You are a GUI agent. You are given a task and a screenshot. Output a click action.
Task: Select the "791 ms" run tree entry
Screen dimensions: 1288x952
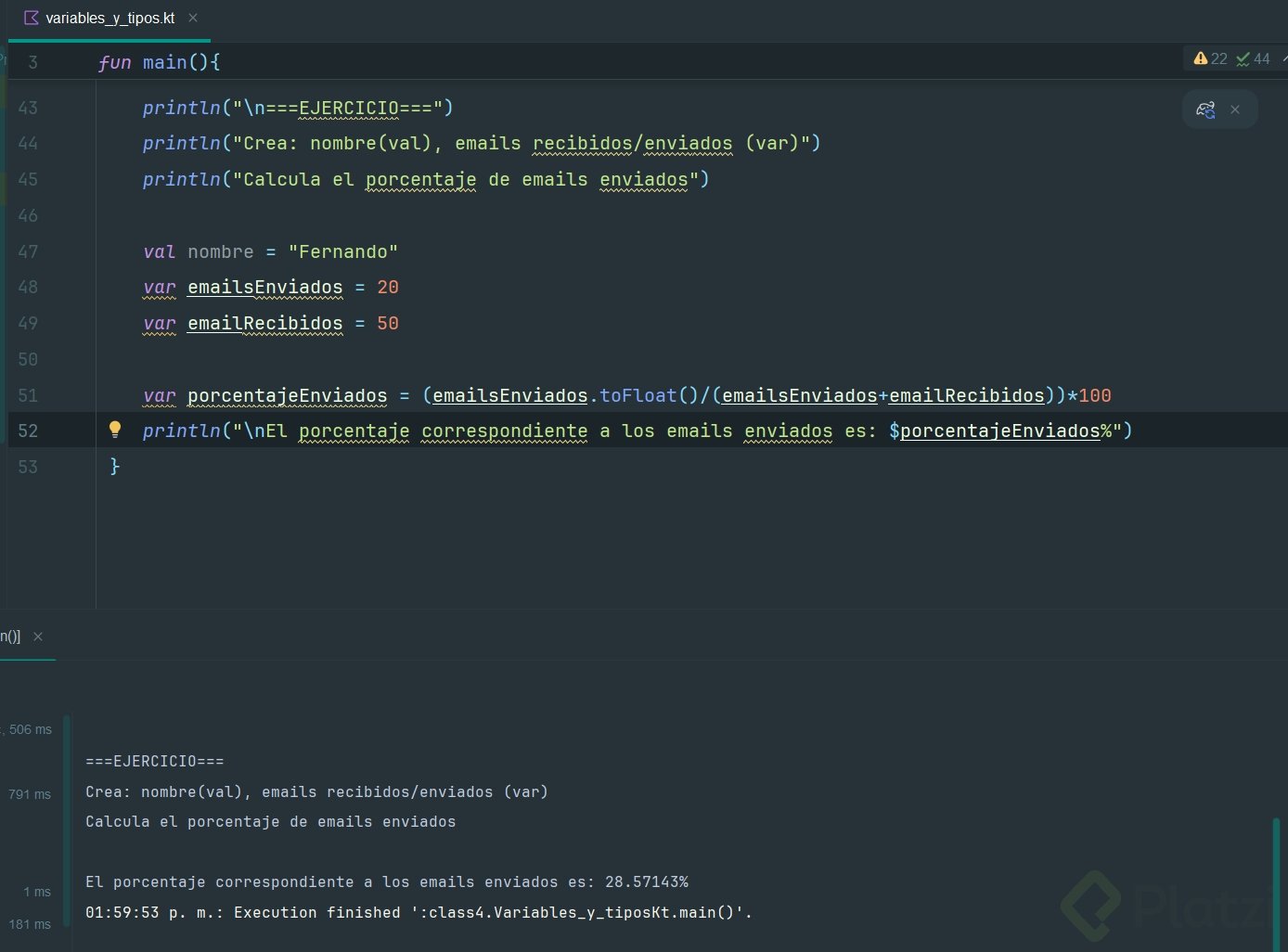(x=30, y=794)
